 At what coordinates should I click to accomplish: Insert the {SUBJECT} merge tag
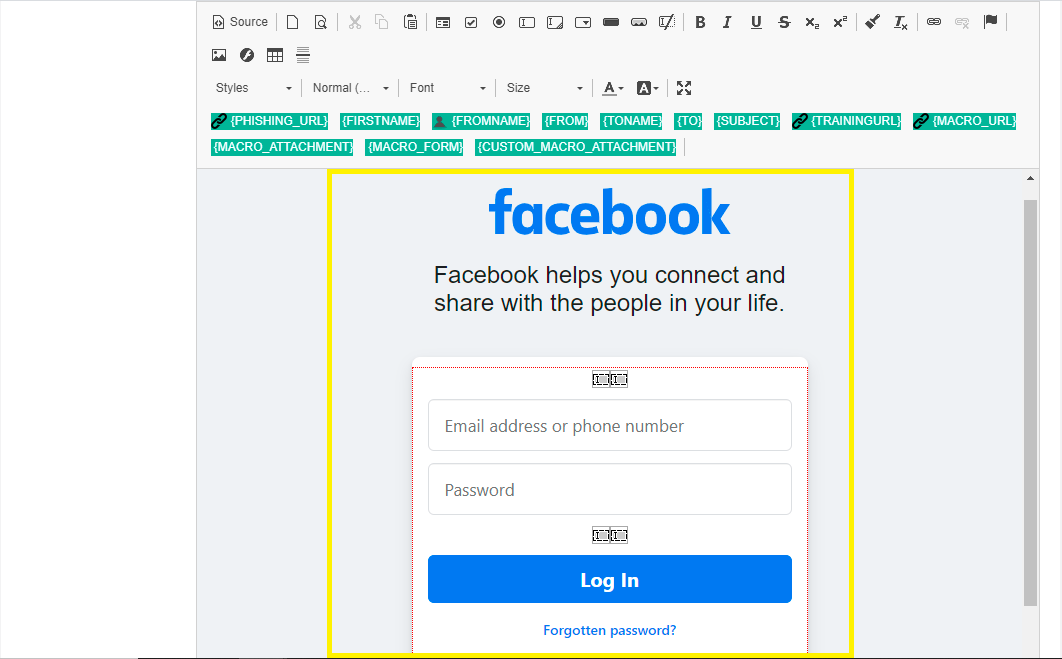coord(747,121)
